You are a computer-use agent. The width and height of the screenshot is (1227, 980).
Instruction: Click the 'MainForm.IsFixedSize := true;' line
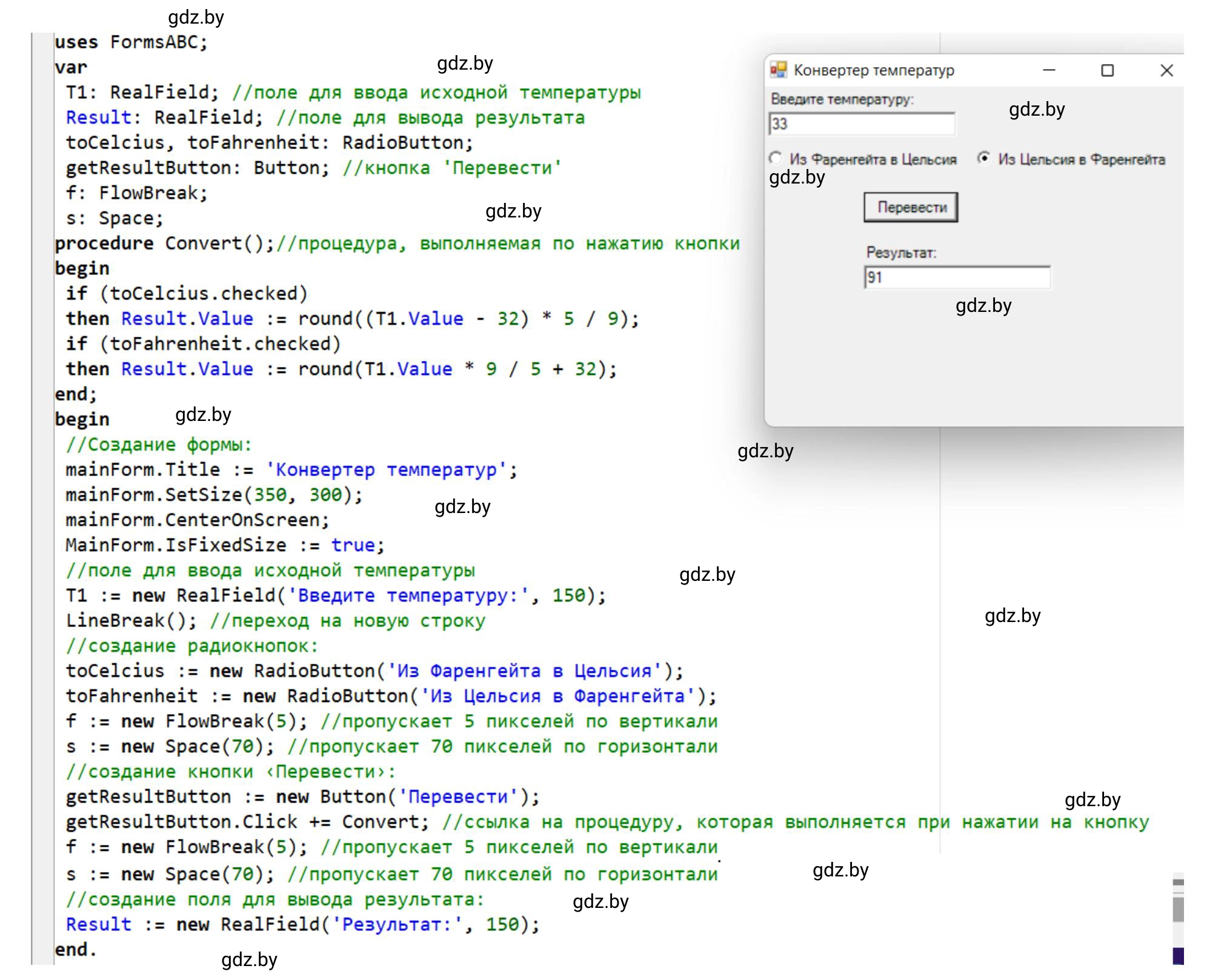225,545
